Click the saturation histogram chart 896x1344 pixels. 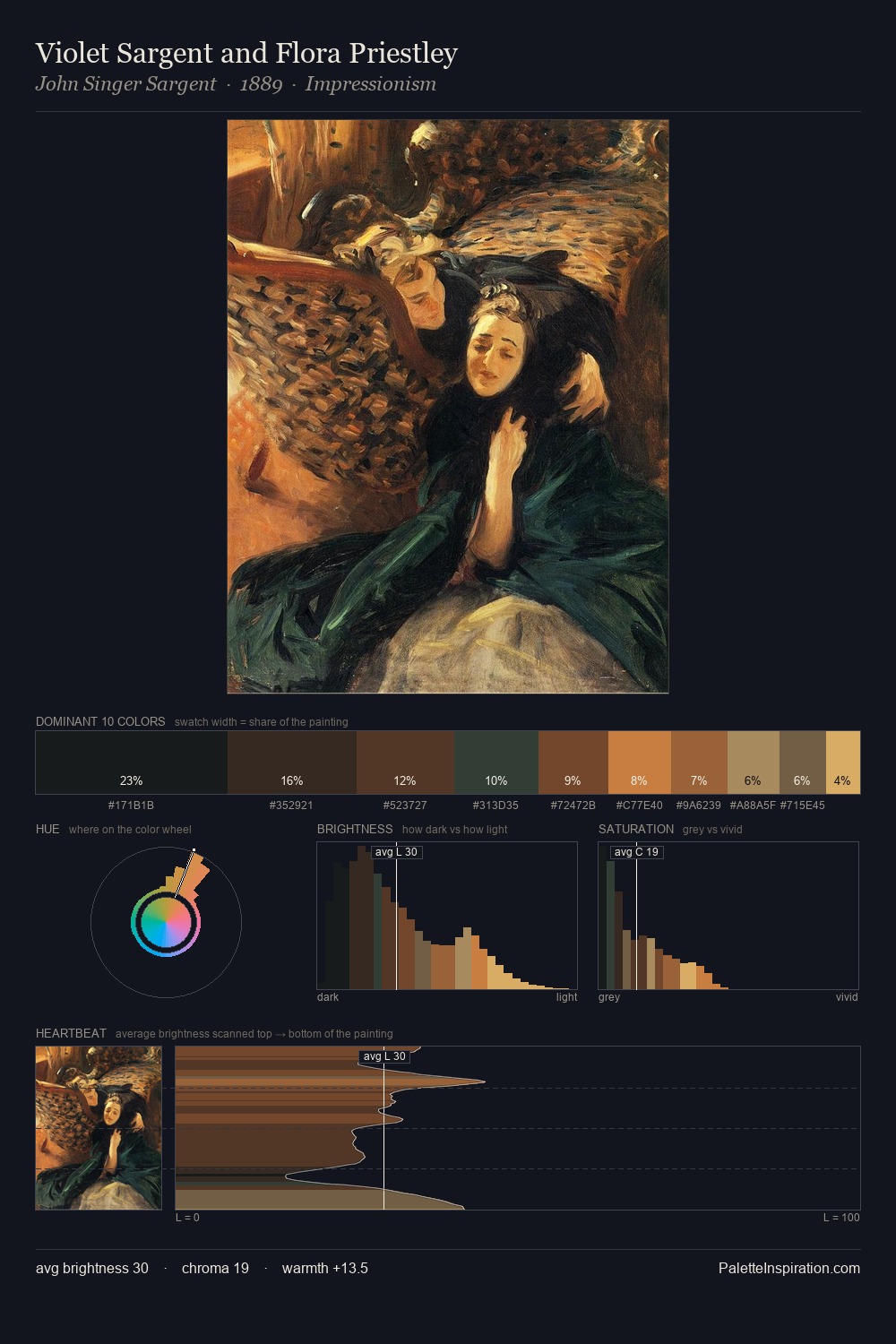point(728,916)
